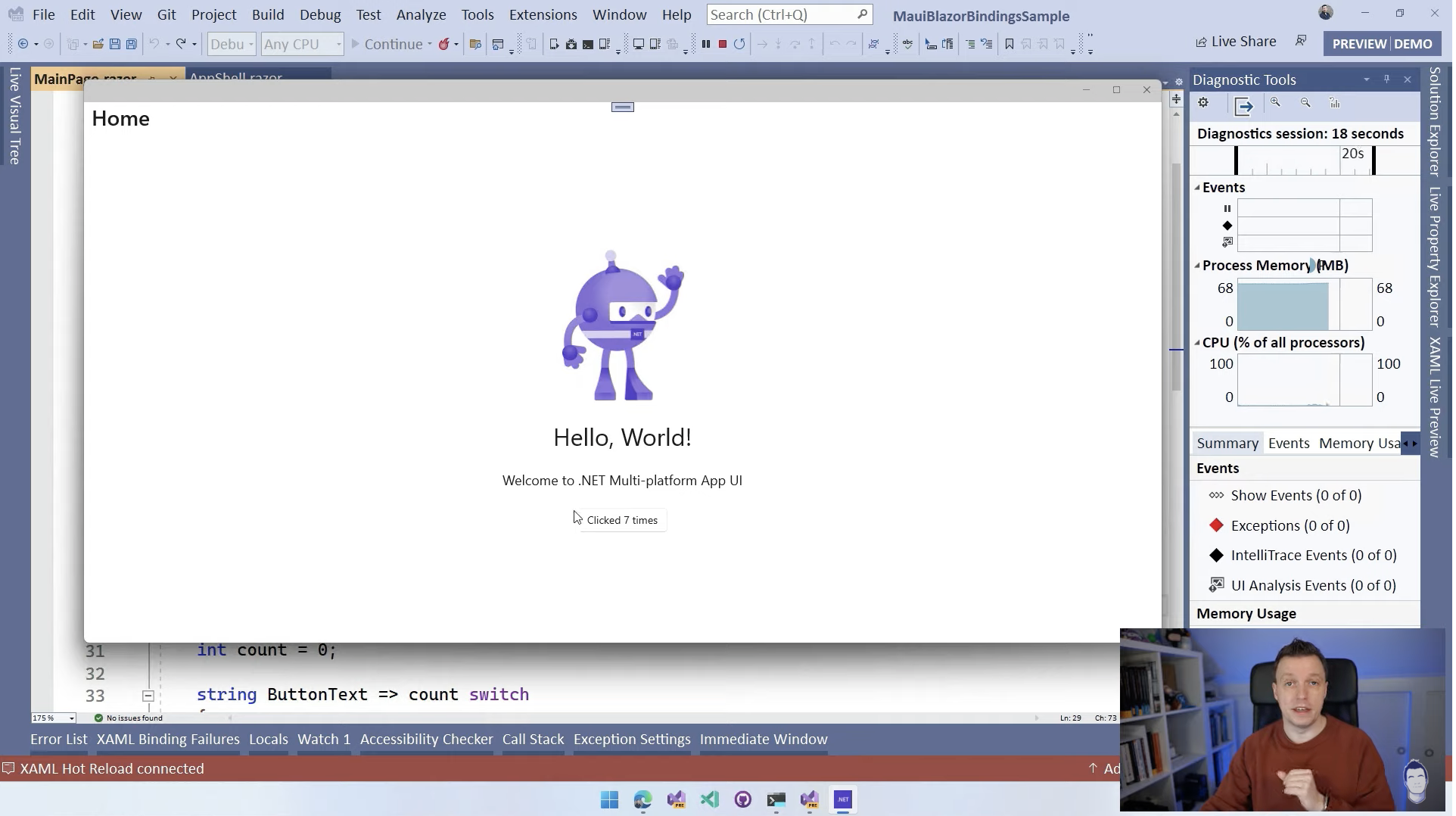Image resolution: width=1456 pixels, height=816 pixels.
Task: Click the diagnostics timeline ruler at 20s
Action: pyautogui.click(x=1352, y=154)
